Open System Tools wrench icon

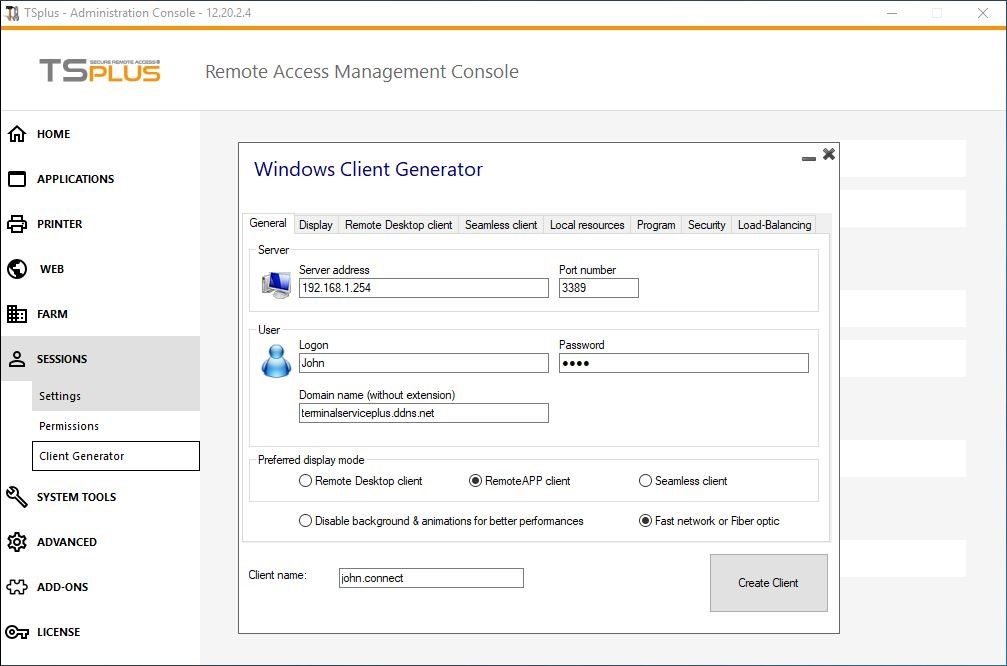[17, 496]
